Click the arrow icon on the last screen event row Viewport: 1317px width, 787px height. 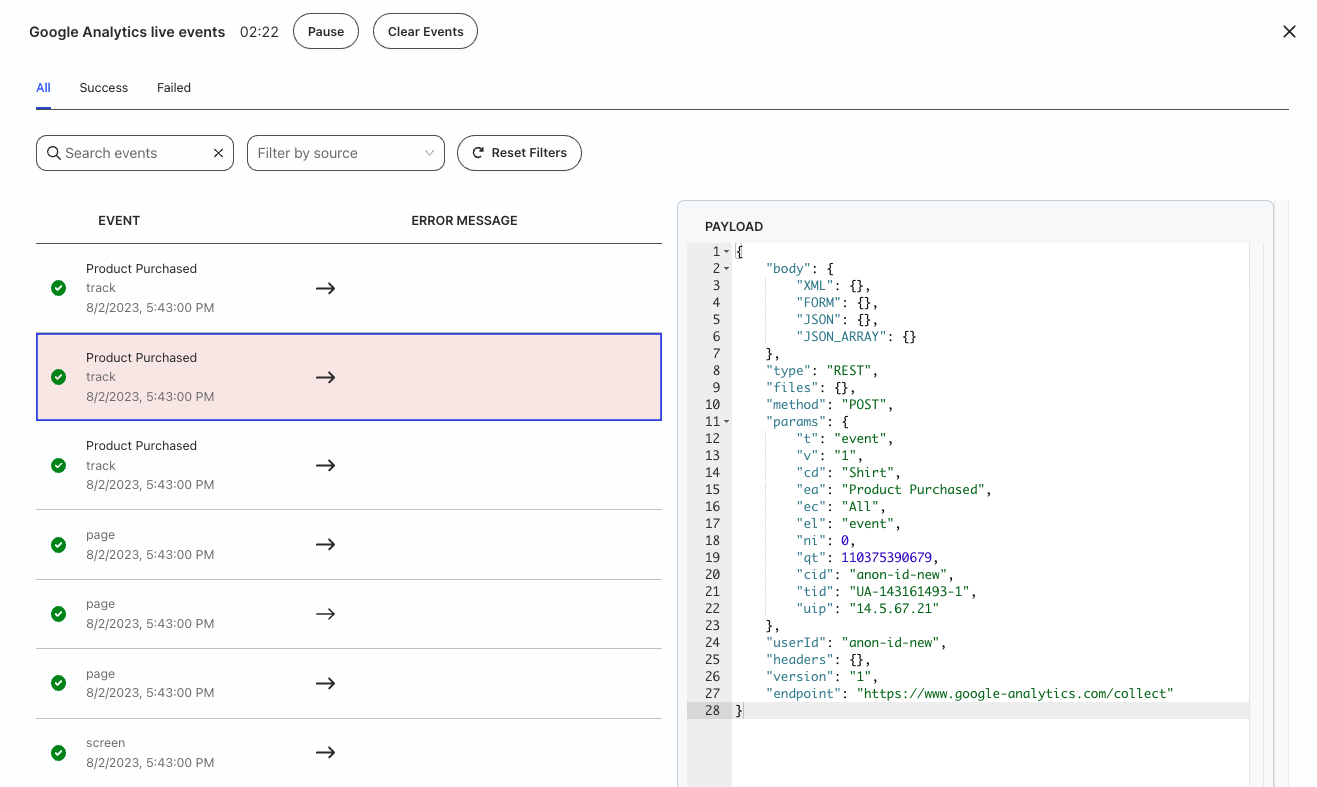pos(325,752)
